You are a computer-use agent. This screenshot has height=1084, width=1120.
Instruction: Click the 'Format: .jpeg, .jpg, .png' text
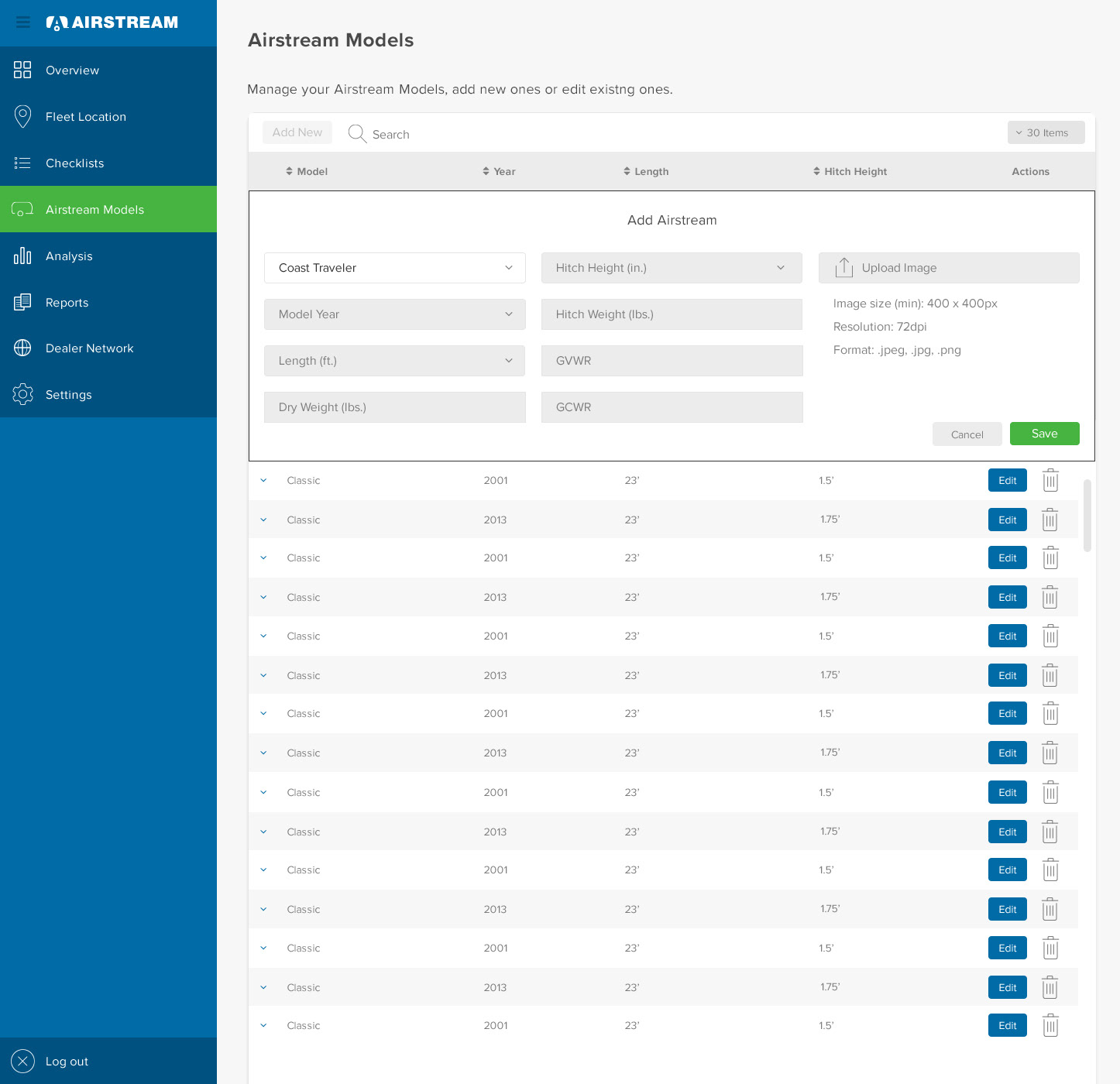[x=897, y=350]
